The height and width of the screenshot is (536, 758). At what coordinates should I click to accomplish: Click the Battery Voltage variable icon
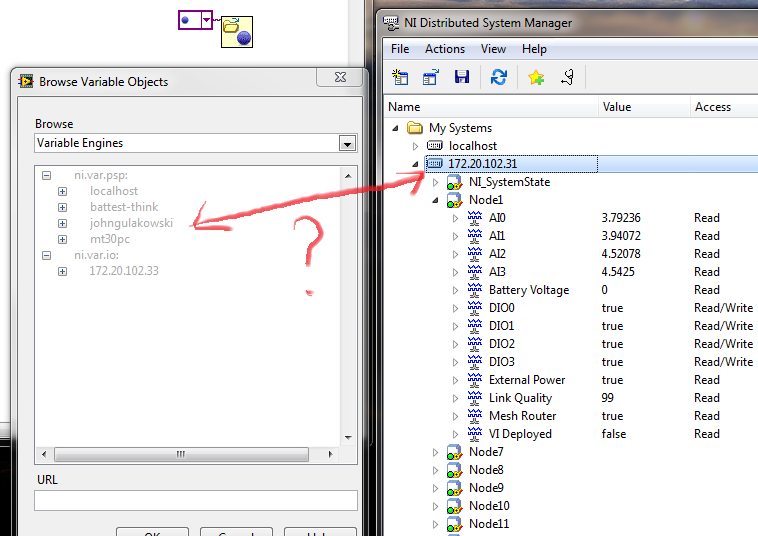coord(475,290)
